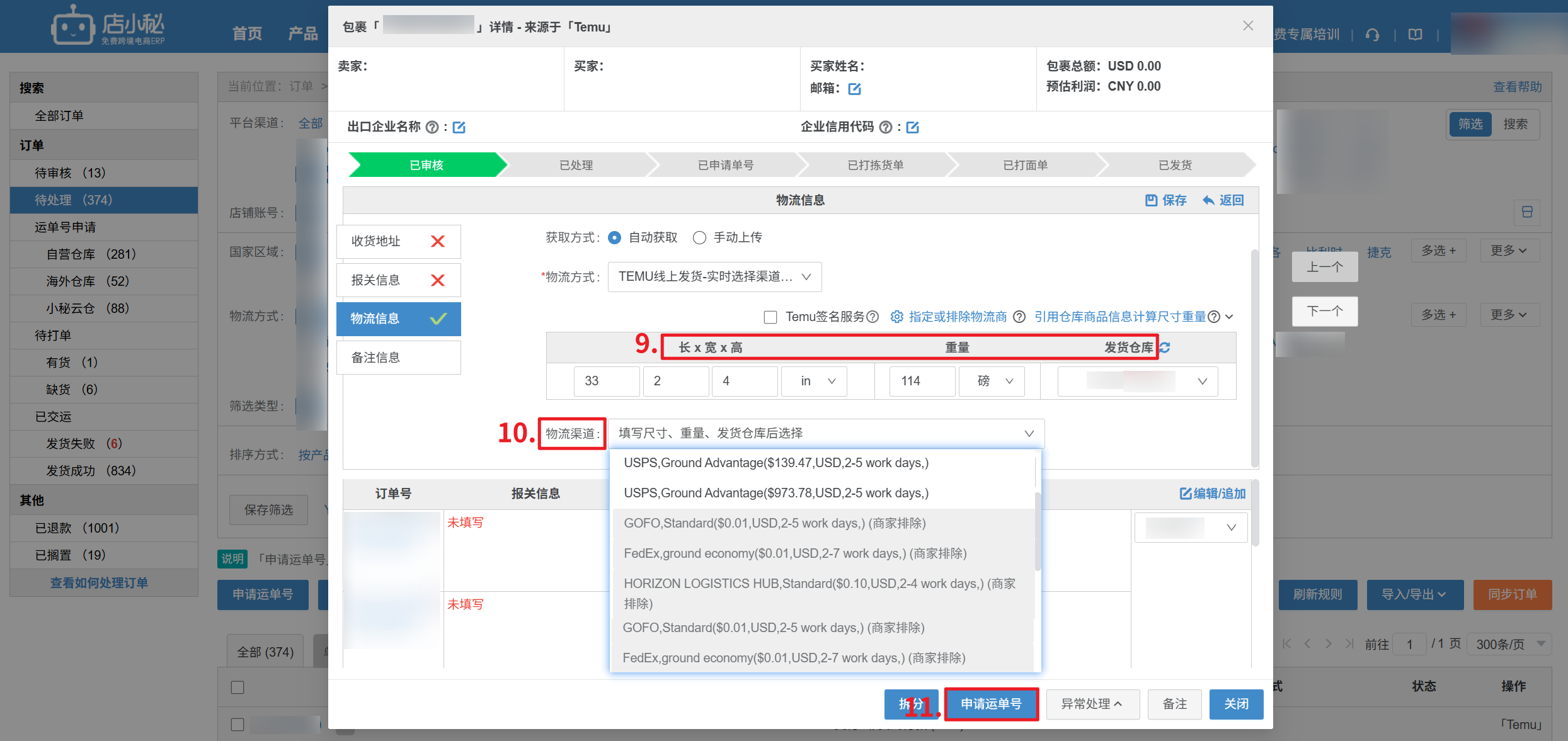Viewport: 1568px width, 741px height.
Task: Click edit icon beside 企业信用代码
Action: point(912,127)
